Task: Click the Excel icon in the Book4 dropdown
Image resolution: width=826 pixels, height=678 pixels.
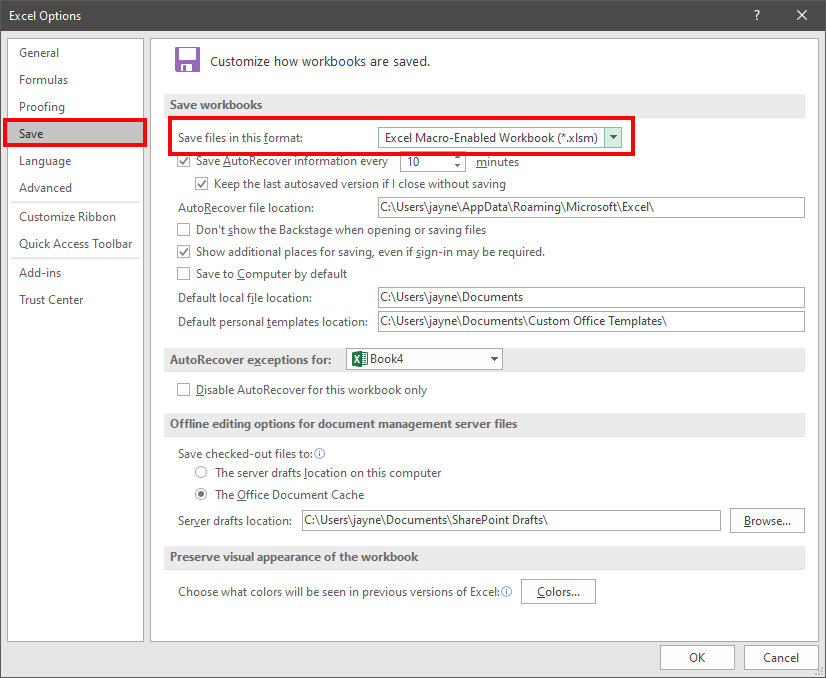Action: [x=360, y=359]
